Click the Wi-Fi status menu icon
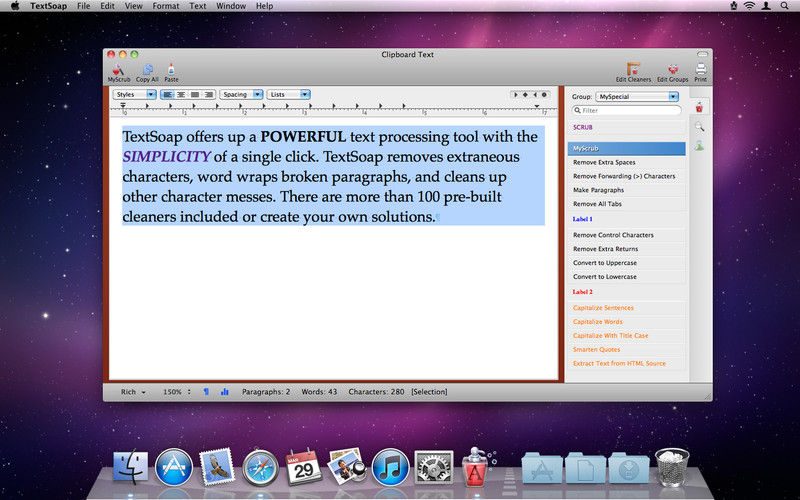This screenshot has width=800, height=500. [x=749, y=6]
